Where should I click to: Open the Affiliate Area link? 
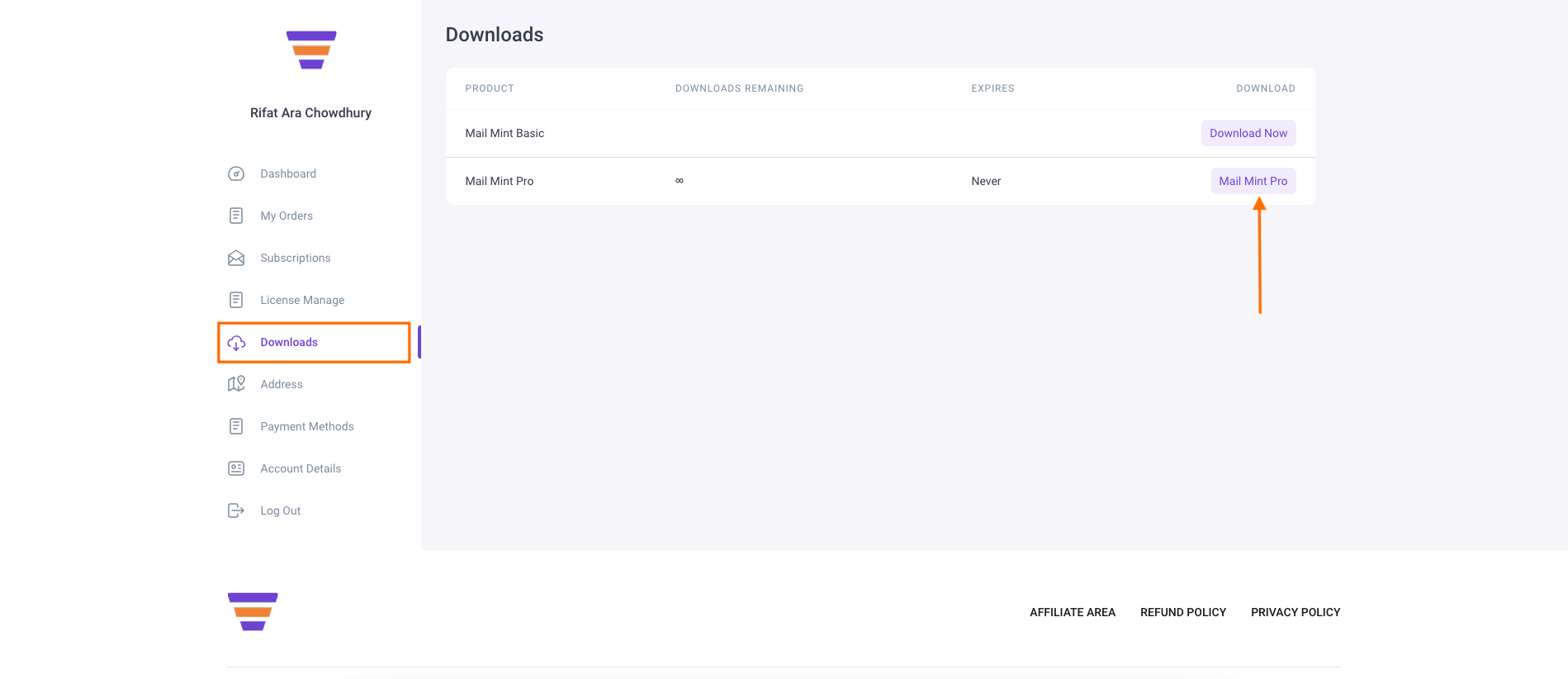click(1073, 612)
